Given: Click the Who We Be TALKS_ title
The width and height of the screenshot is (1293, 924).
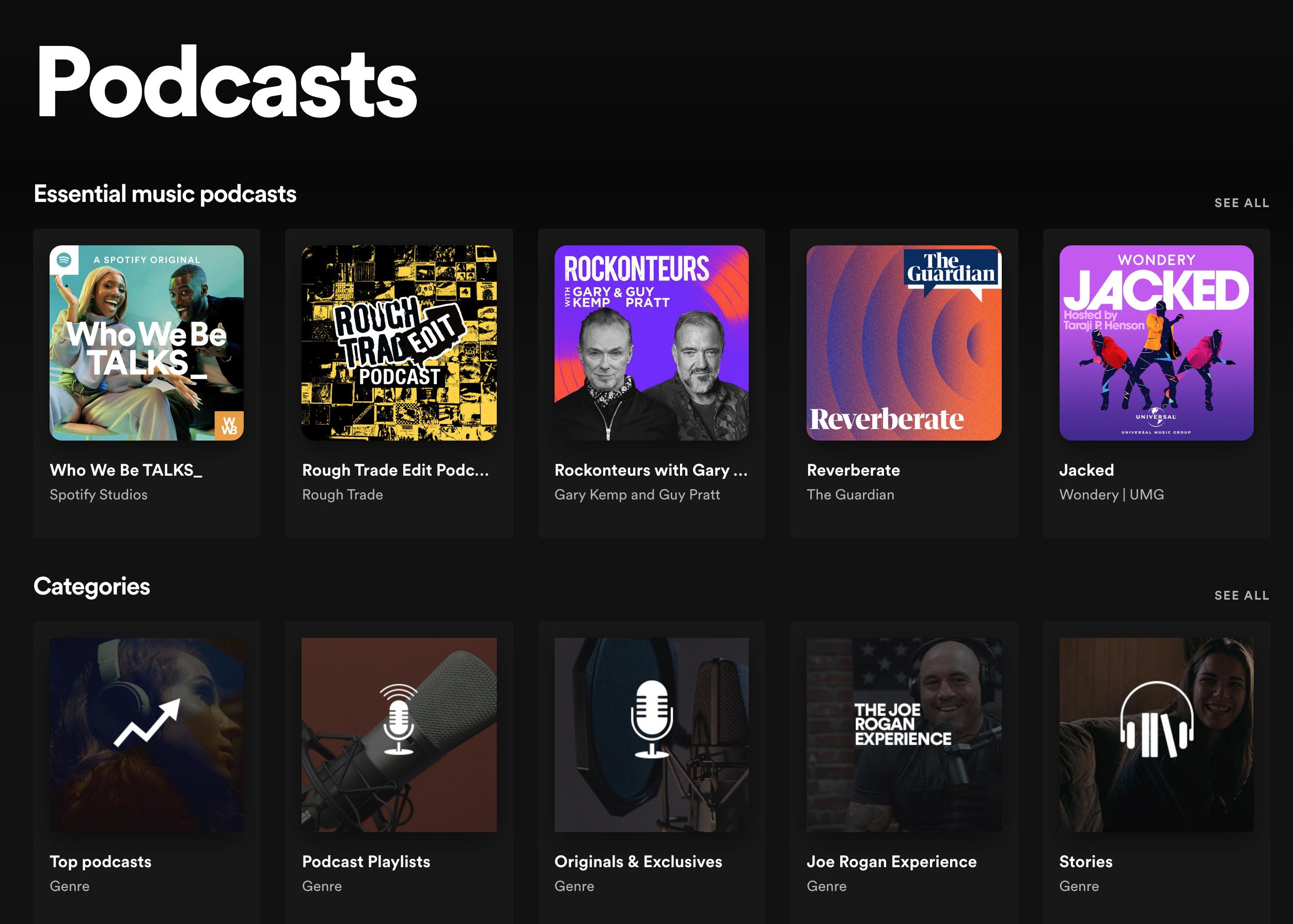Looking at the screenshot, I should pos(125,470).
